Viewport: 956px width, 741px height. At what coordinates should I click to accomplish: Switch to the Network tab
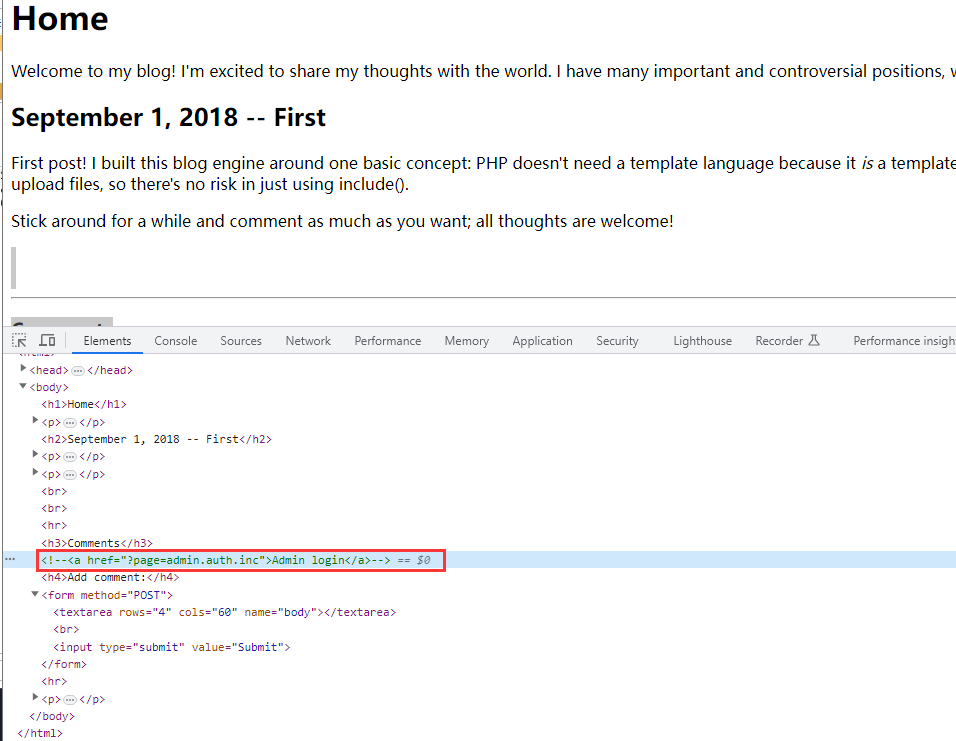tap(308, 341)
